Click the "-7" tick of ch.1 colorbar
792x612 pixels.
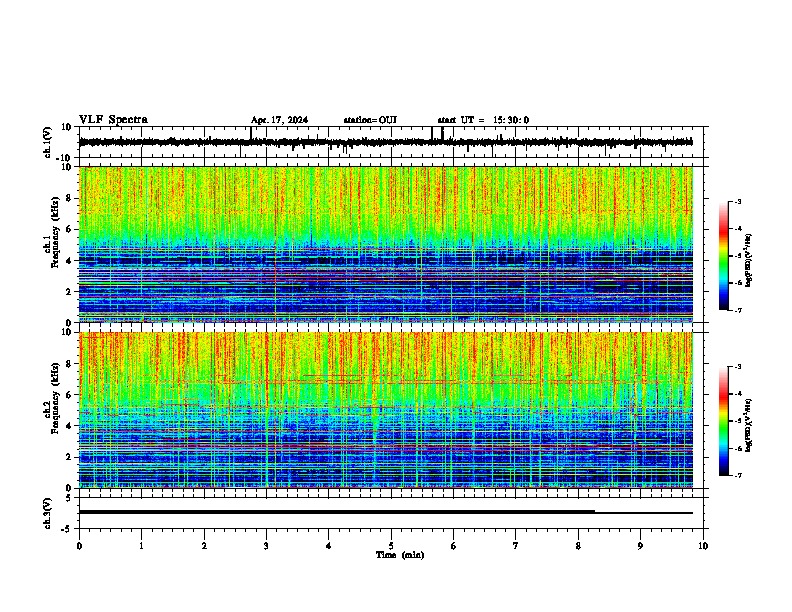pyautogui.click(x=738, y=311)
